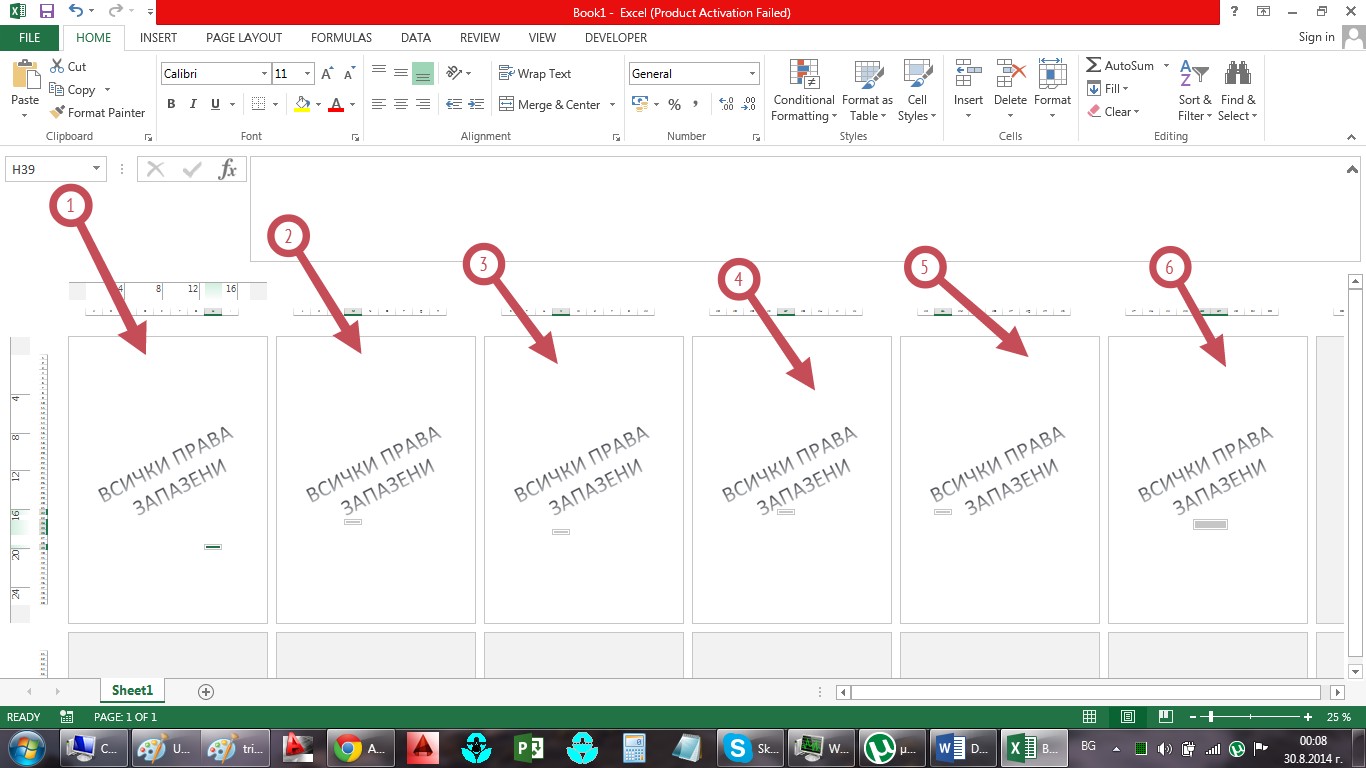The image size is (1366, 768).
Task: Insert cells using the Insert icon
Action: 968,75
